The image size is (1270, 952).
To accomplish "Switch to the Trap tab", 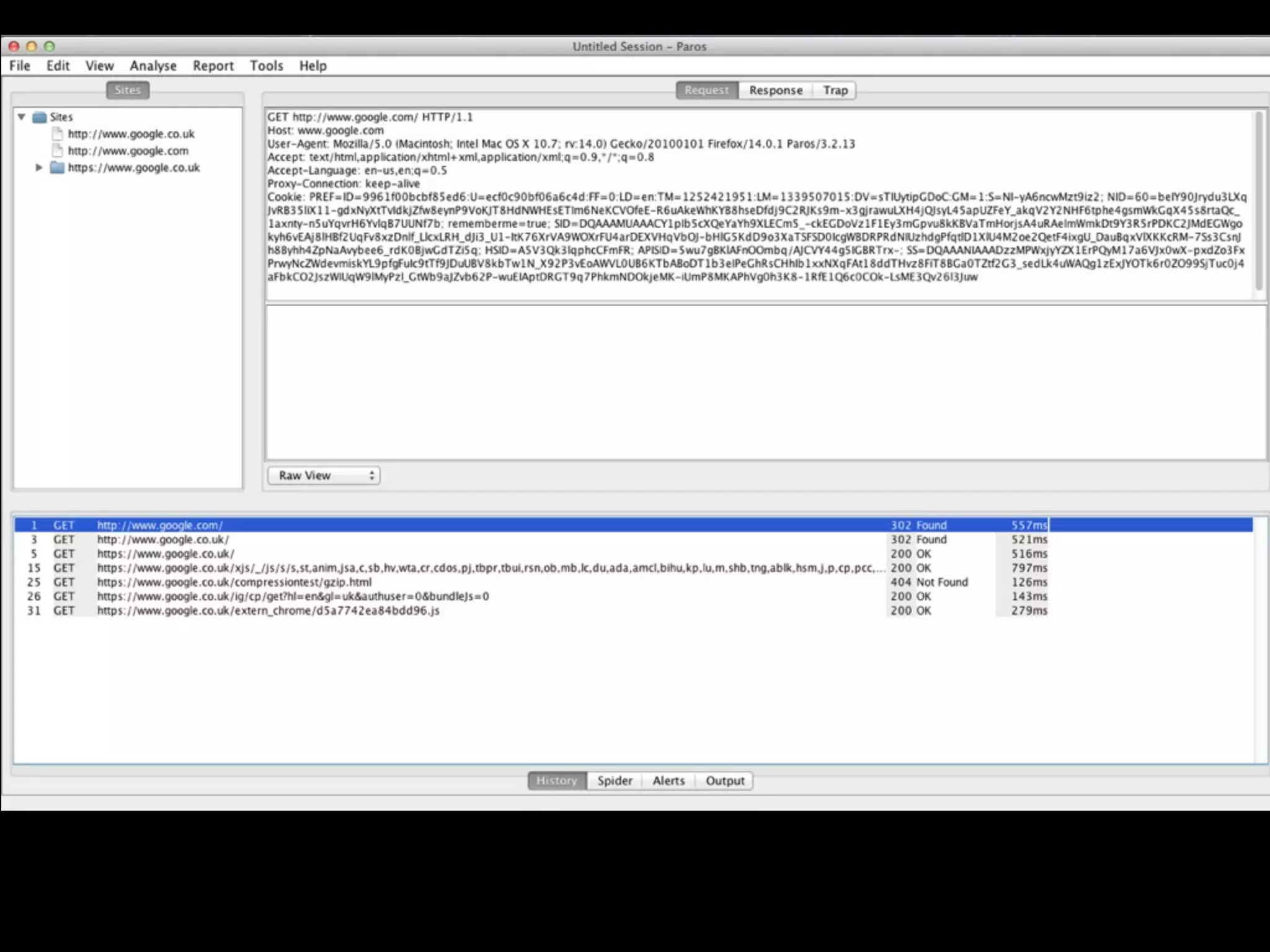I will (835, 90).
